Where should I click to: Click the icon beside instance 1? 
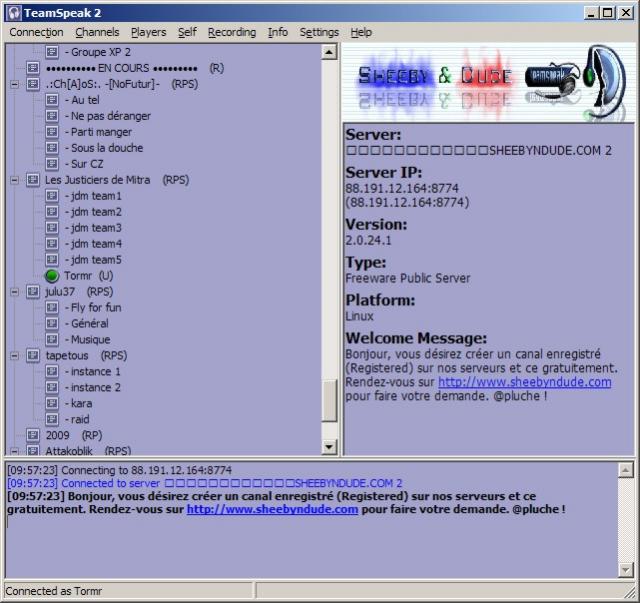point(52,372)
